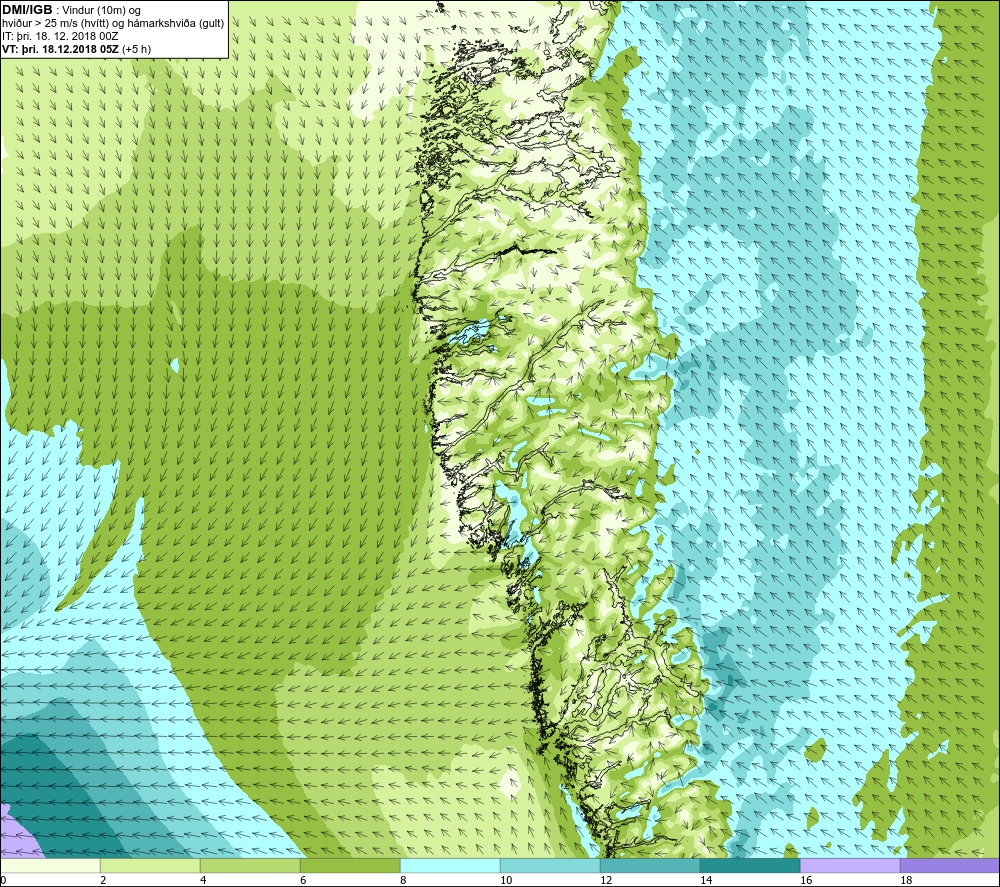Click the 14-16 m/s dark teal legend swatch
The height and width of the screenshot is (887, 1000).
pos(750,865)
